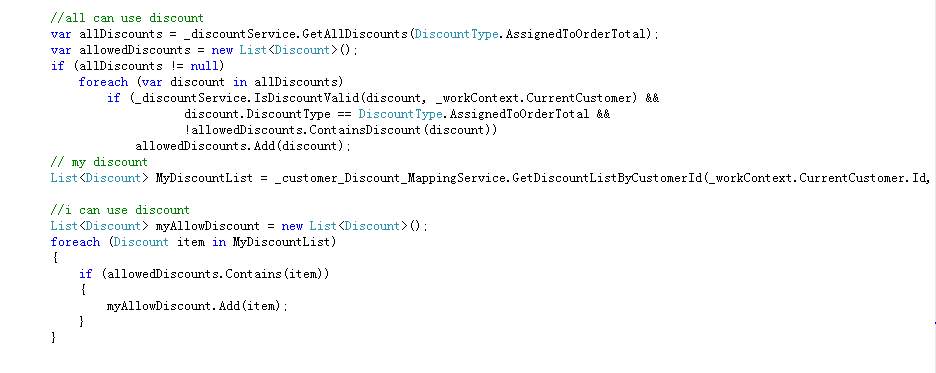
Task: Click the comment "//all can use discount"
Action: point(127,18)
